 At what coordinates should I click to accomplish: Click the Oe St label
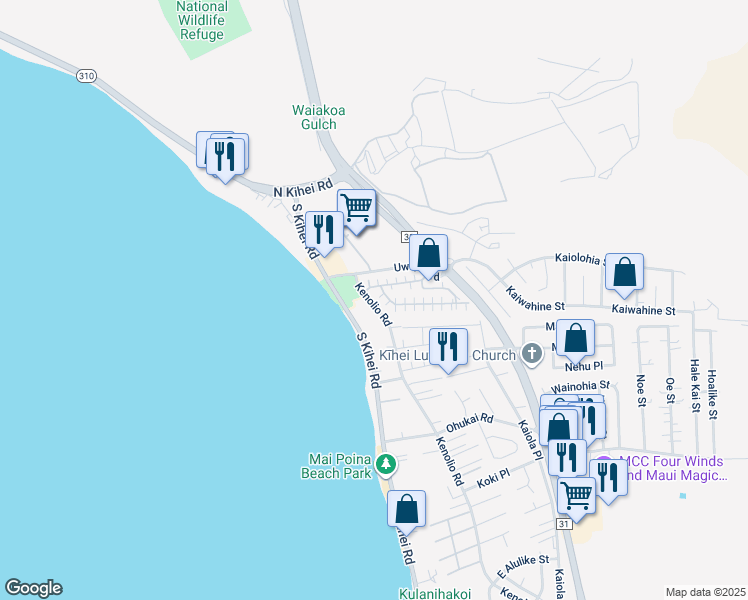tap(670, 391)
